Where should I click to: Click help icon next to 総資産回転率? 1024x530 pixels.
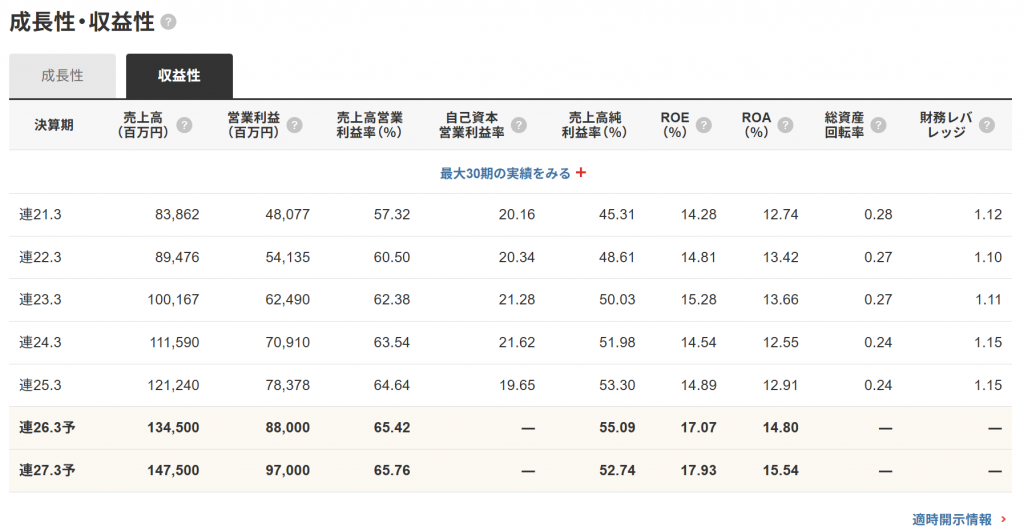(878, 125)
